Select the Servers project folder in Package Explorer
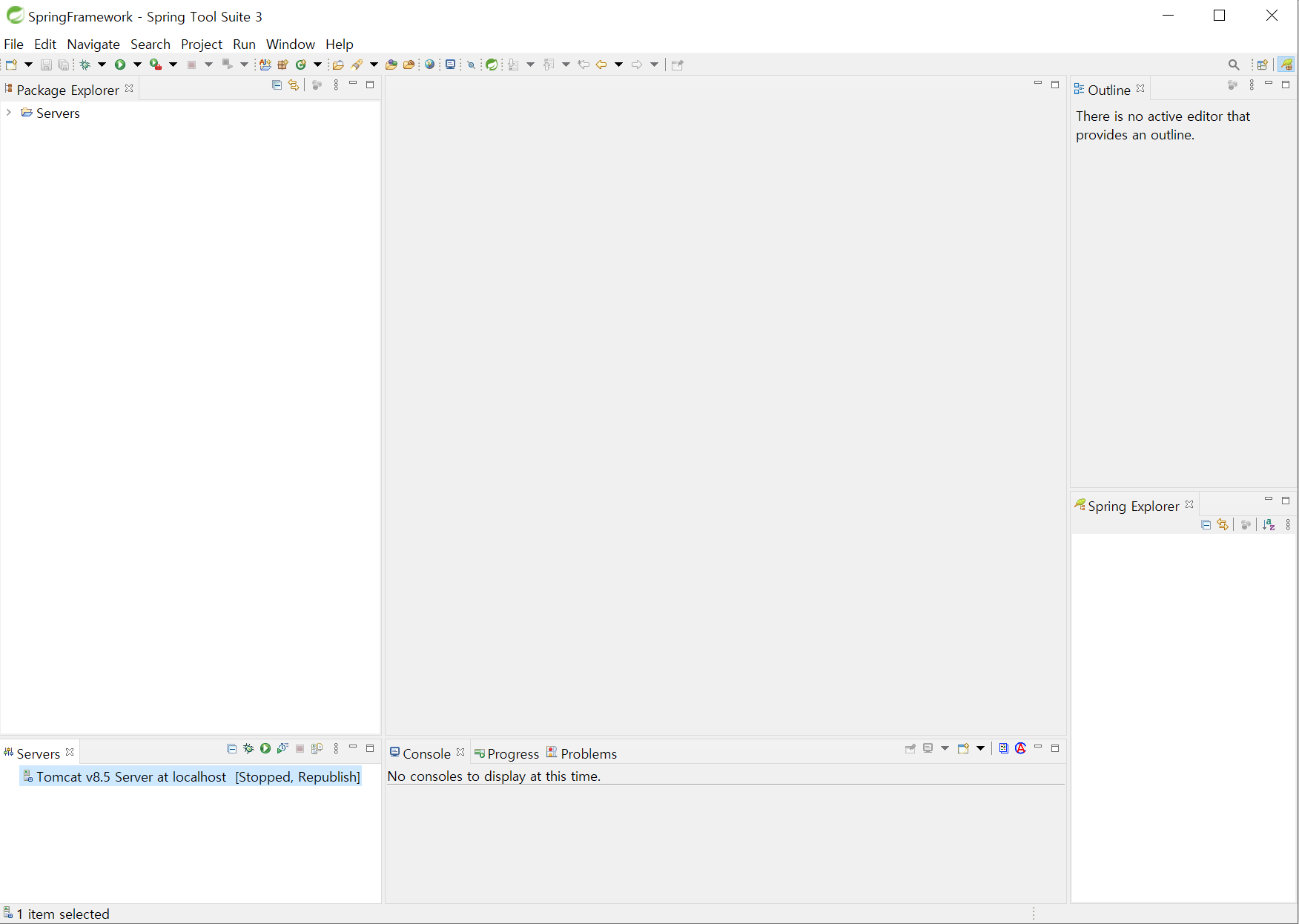Image resolution: width=1299 pixels, height=924 pixels. click(50, 113)
